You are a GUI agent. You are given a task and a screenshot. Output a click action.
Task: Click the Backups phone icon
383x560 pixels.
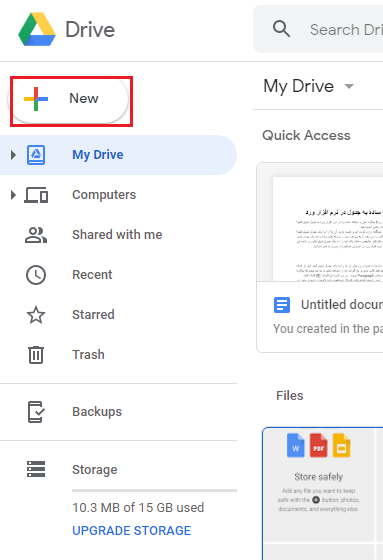pos(36,412)
